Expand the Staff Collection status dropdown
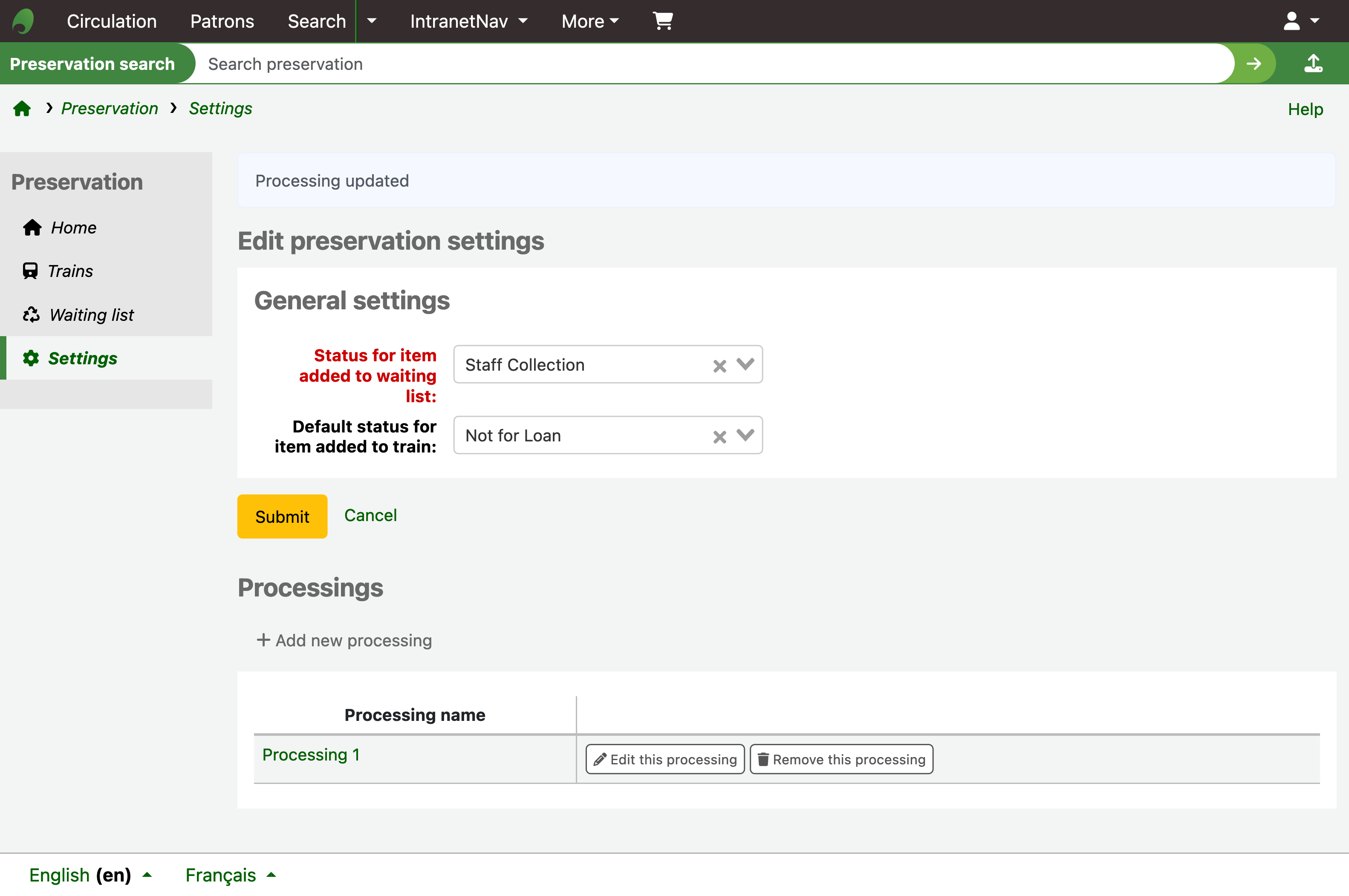 (x=745, y=364)
